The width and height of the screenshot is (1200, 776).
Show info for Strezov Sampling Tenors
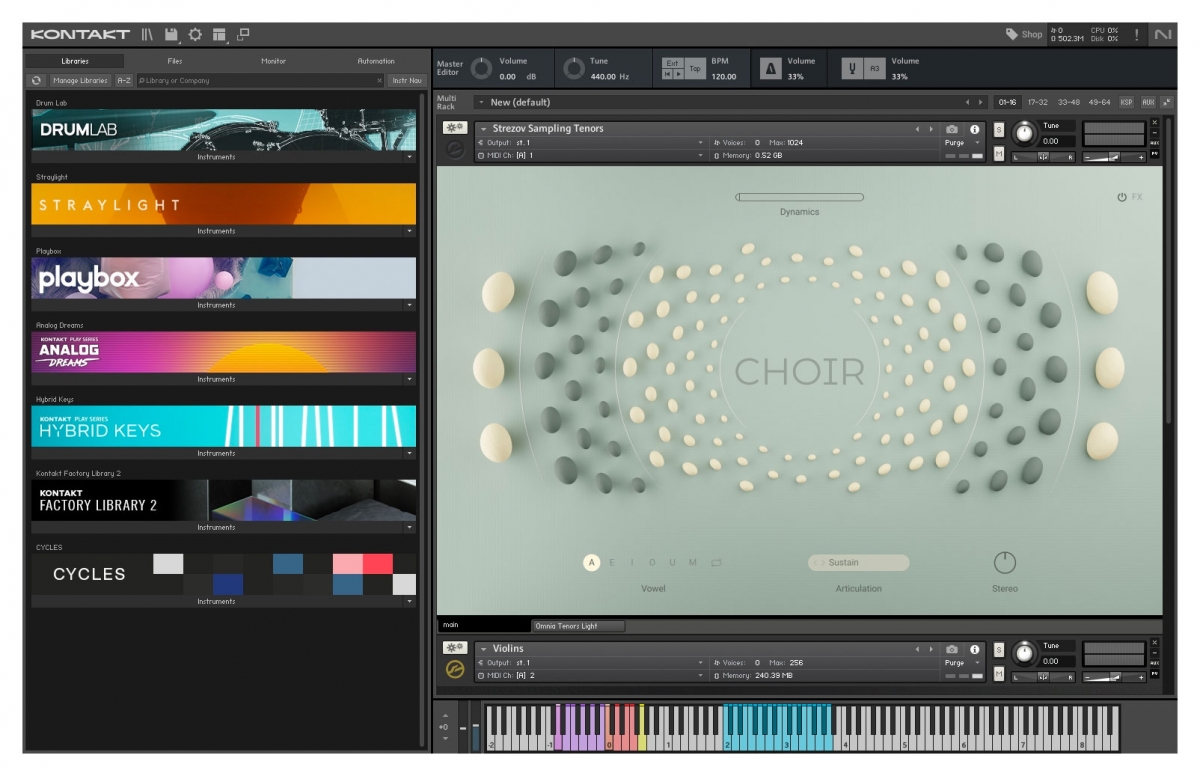coord(974,129)
